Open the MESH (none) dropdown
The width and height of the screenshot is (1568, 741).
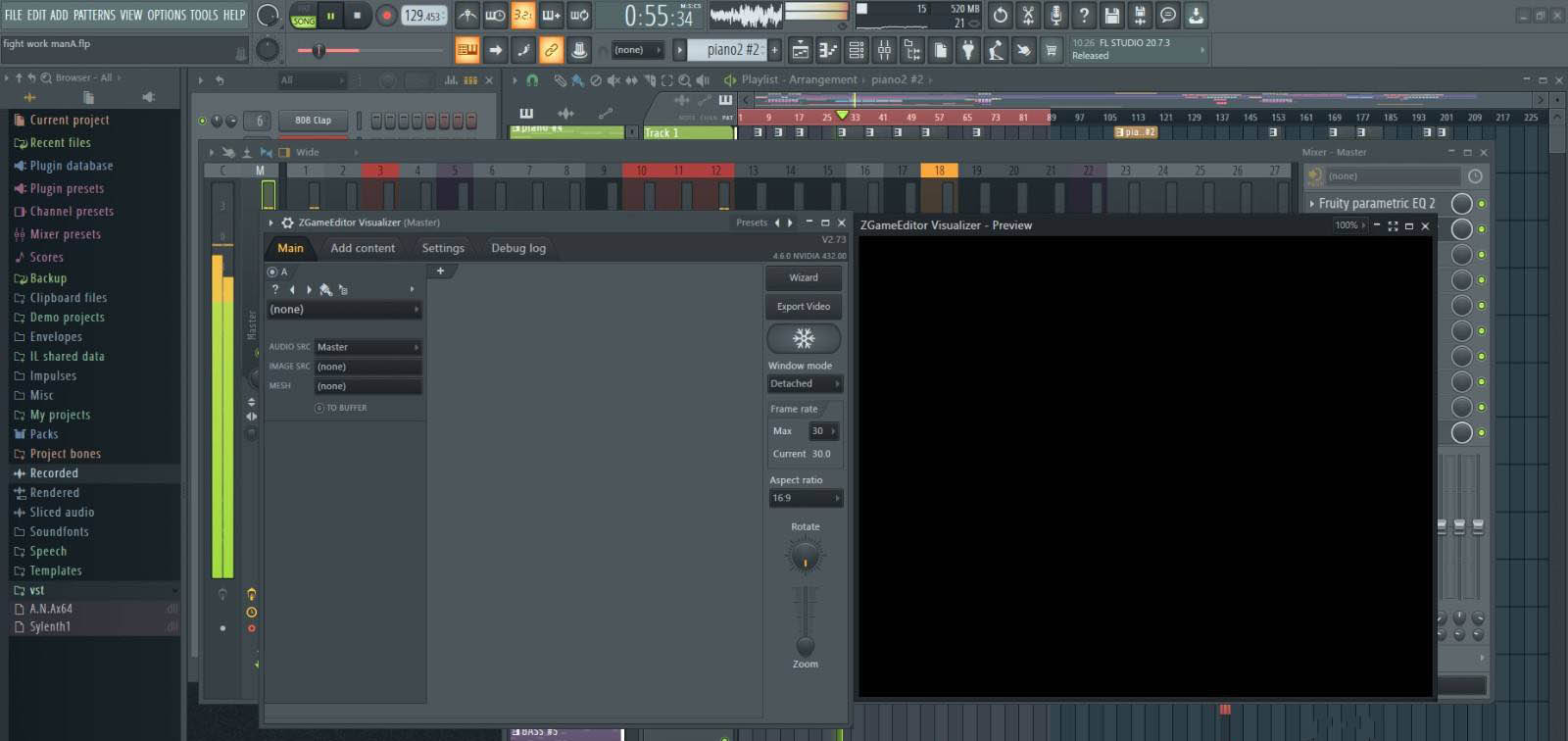(x=367, y=386)
